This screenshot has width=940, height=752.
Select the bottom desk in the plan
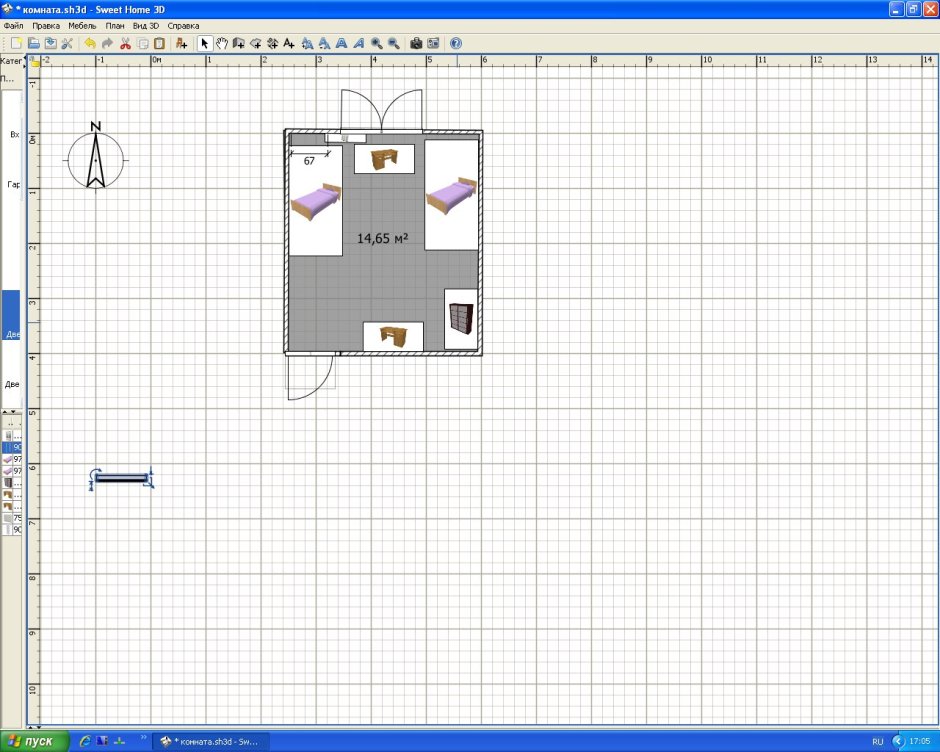(x=393, y=336)
